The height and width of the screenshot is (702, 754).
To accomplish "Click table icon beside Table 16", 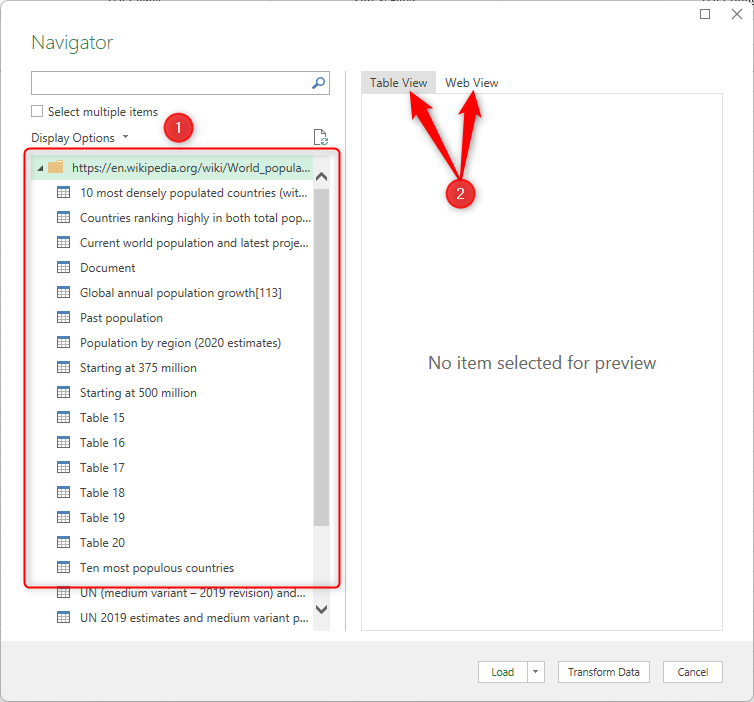I will pyautogui.click(x=63, y=442).
